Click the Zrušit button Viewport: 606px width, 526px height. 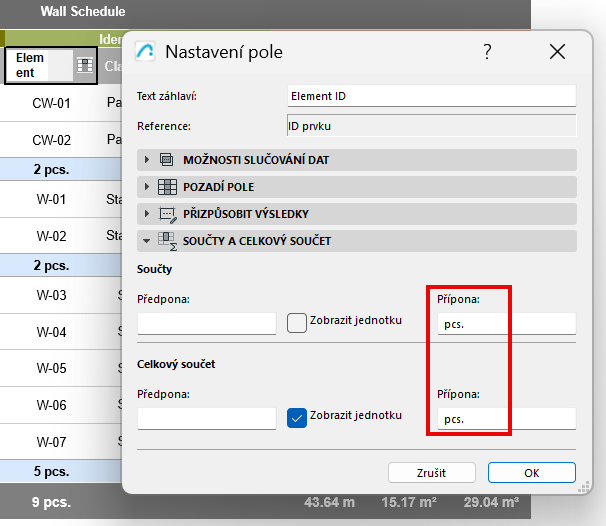click(x=431, y=473)
